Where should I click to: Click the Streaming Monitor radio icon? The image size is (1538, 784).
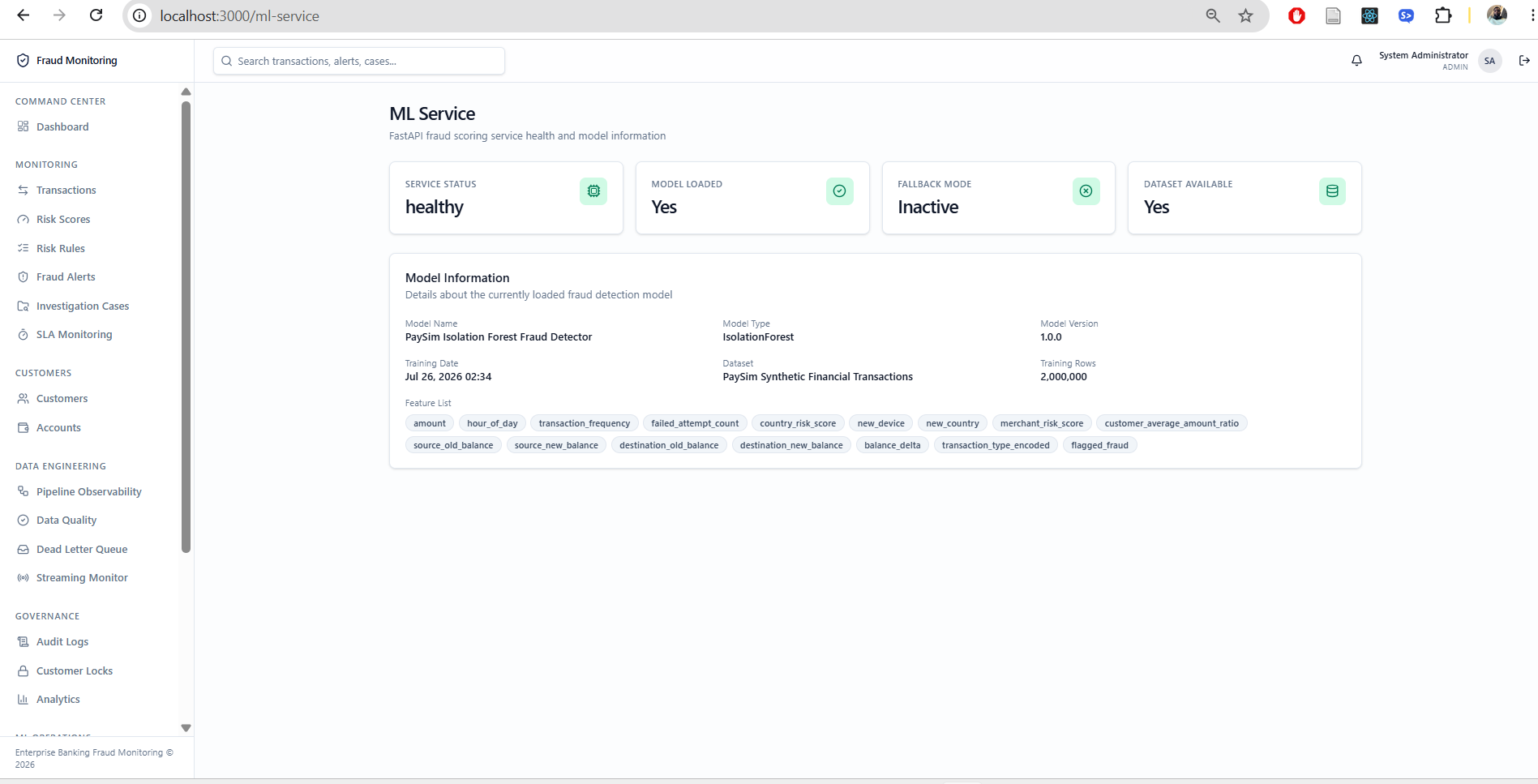[23, 577]
